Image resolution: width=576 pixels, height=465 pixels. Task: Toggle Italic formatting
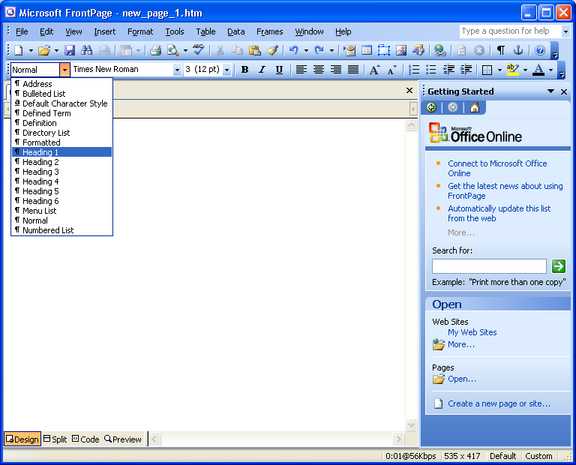tap(262, 69)
